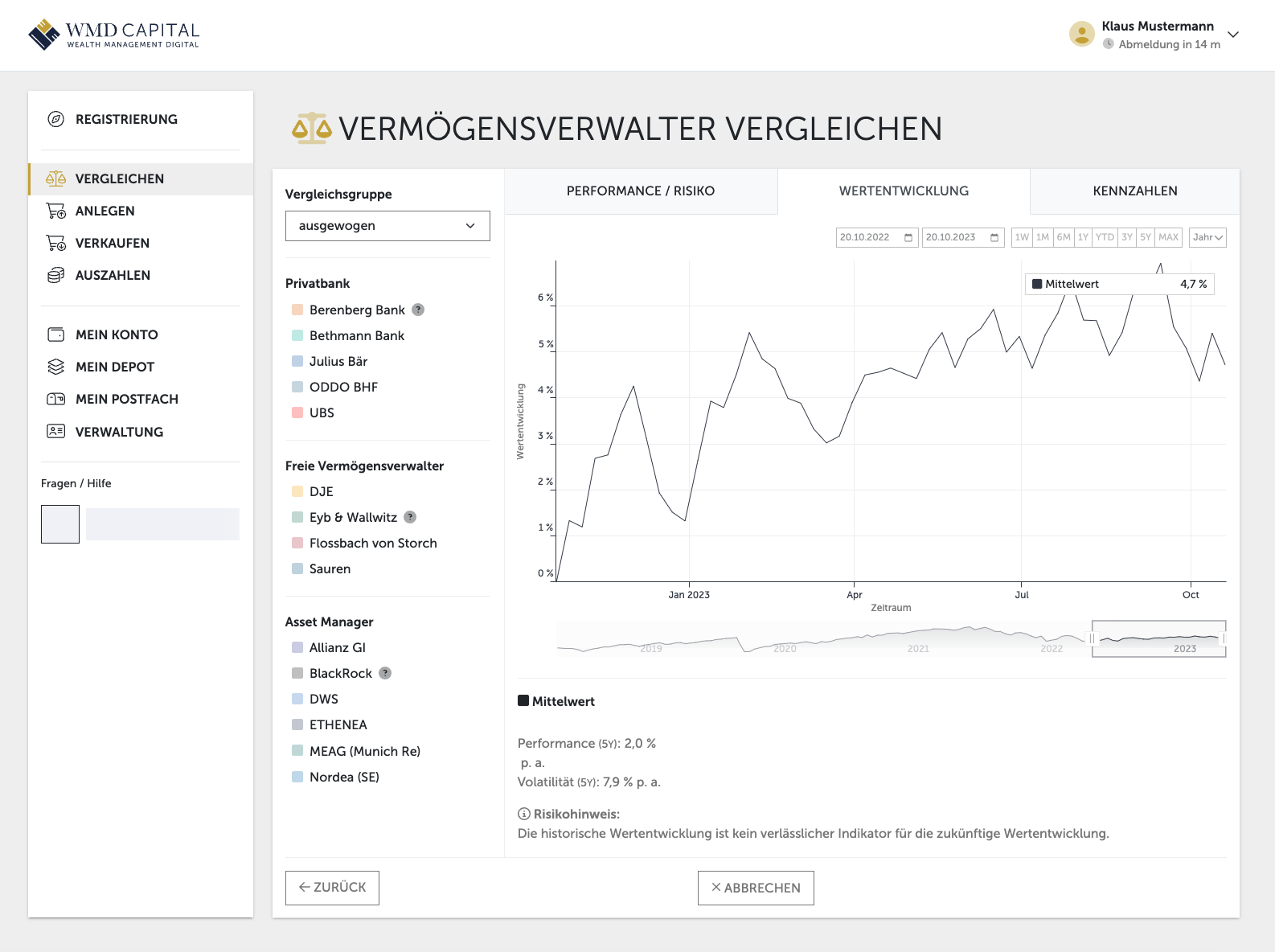Viewport: 1275px width, 952px height.
Task: Click the cart icon beside Anlegen
Action: coord(55,211)
